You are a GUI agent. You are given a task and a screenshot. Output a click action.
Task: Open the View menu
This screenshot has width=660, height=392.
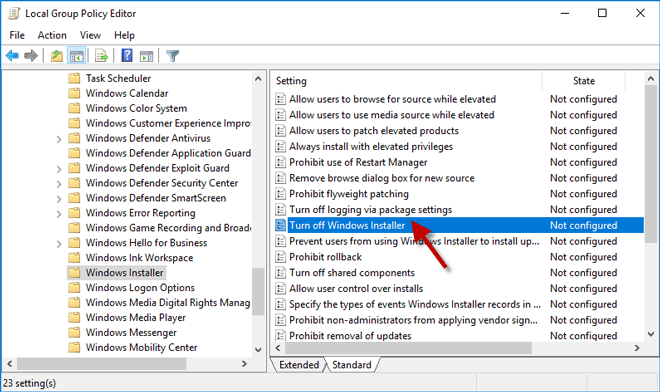click(90, 35)
